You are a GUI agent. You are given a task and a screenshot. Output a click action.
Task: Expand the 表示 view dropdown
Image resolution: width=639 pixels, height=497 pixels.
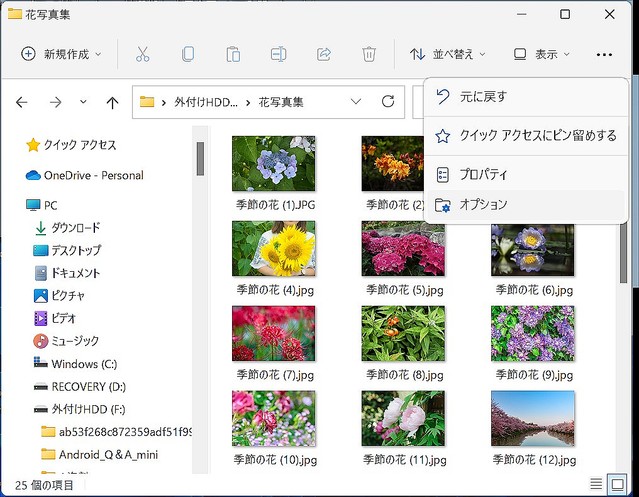(x=542, y=54)
